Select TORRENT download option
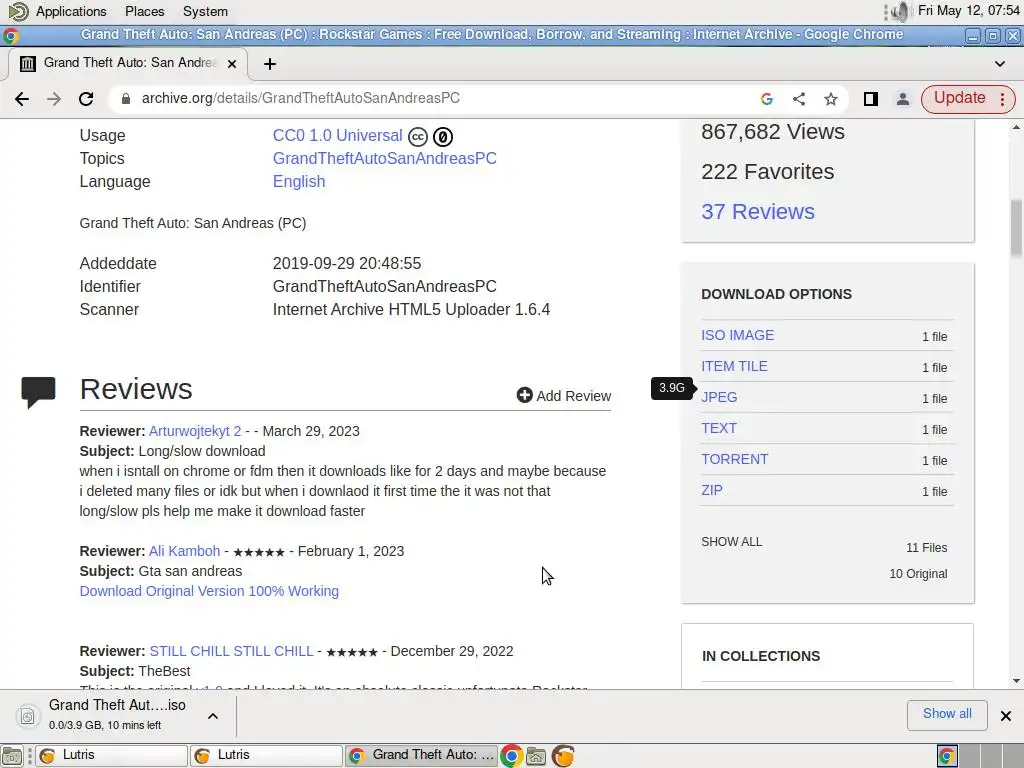The image size is (1024, 768). [735, 459]
